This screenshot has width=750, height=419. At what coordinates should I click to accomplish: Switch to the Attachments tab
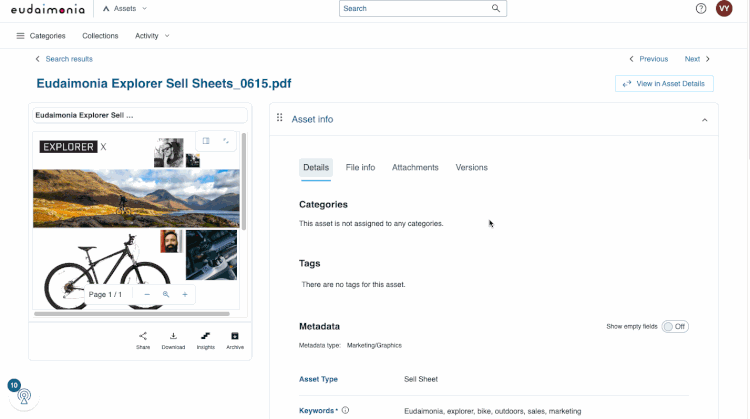pos(415,167)
